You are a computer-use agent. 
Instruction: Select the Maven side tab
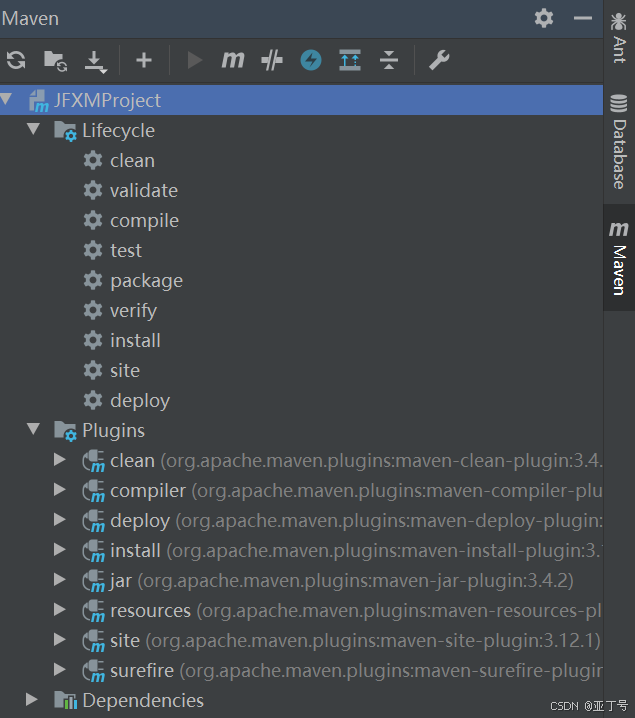click(x=619, y=258)
